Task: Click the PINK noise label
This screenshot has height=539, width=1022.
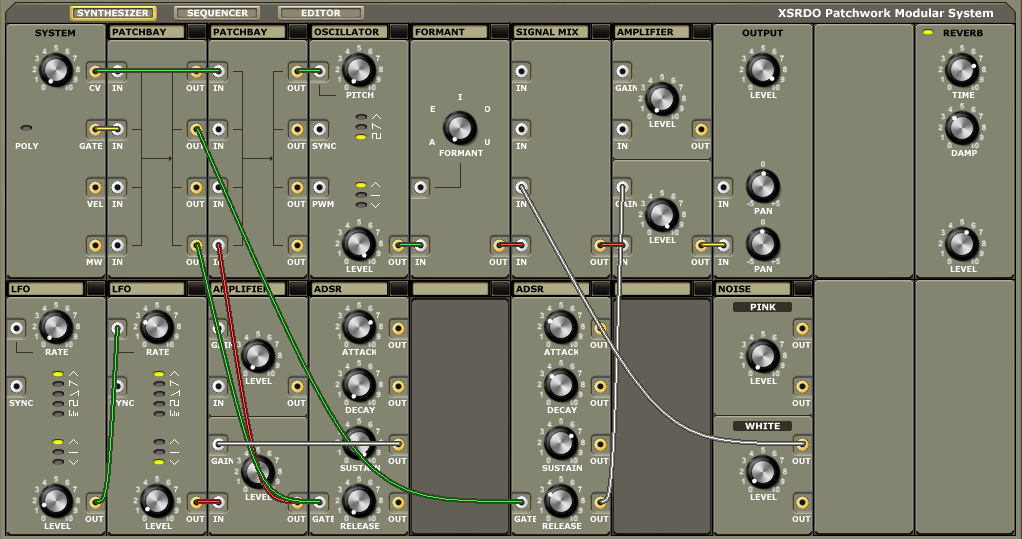Action: pyautogui.click(x=763, y=307)
